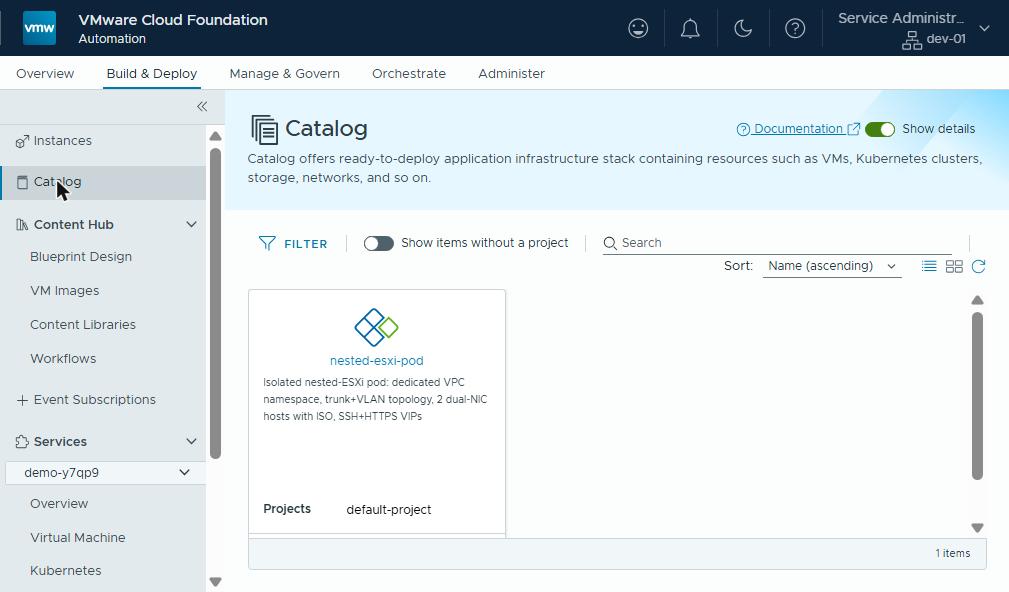1009x592 pixels.
Task: Select the Build & Deploy tab
Action: 152,73
